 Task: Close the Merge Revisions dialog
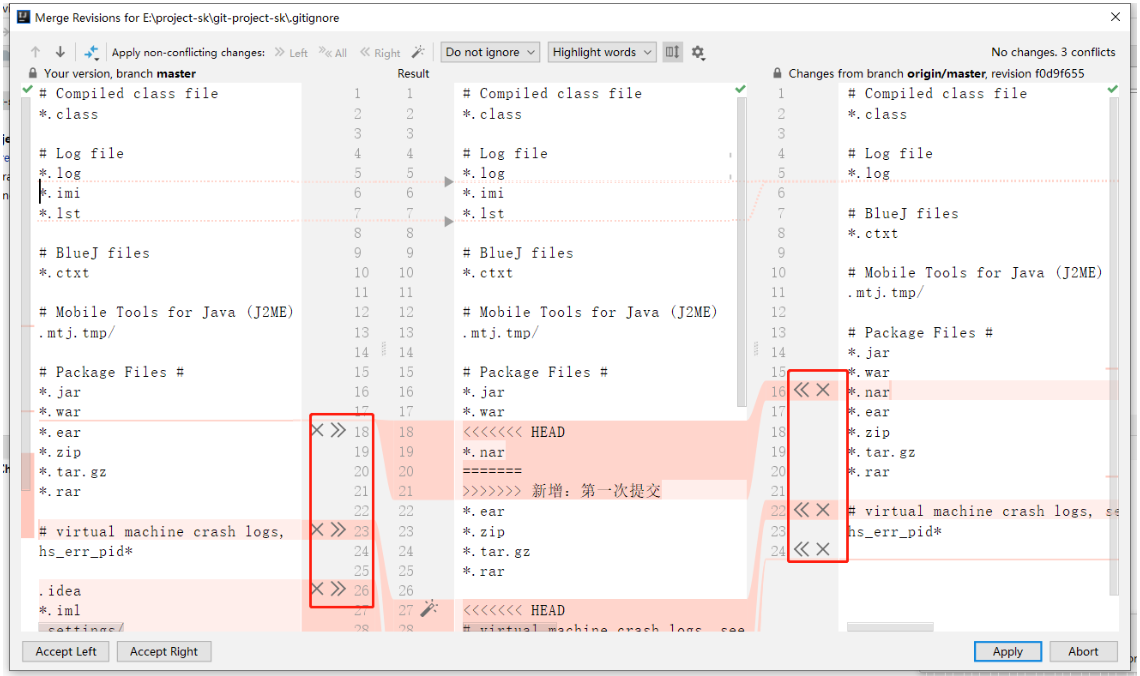[x=1115, y=17]
